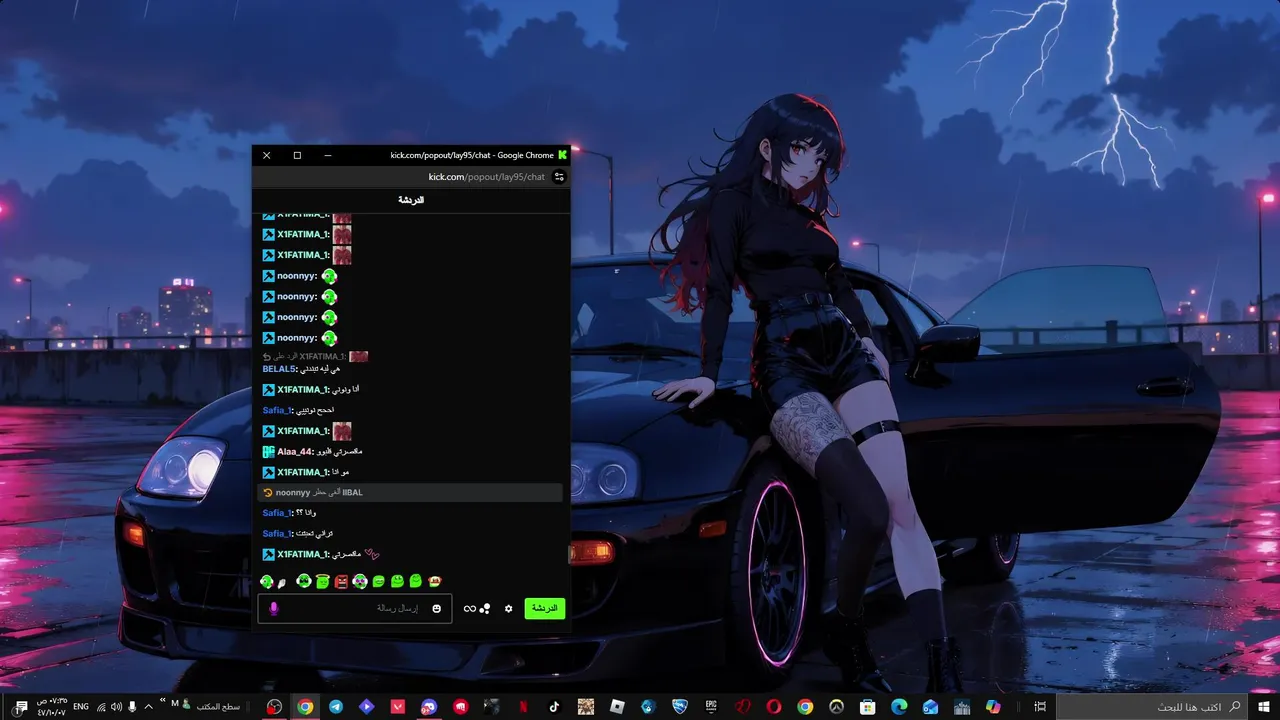
Task: Click the الدردشة chat header title
Action: [411, 200]
